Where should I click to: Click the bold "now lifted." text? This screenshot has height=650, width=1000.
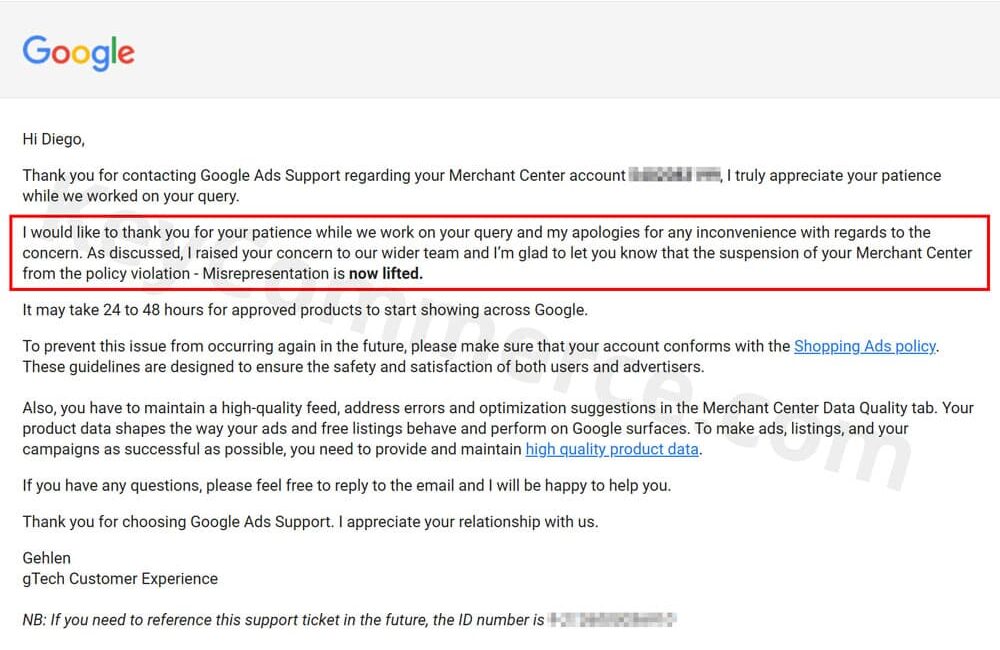[385, 273]
